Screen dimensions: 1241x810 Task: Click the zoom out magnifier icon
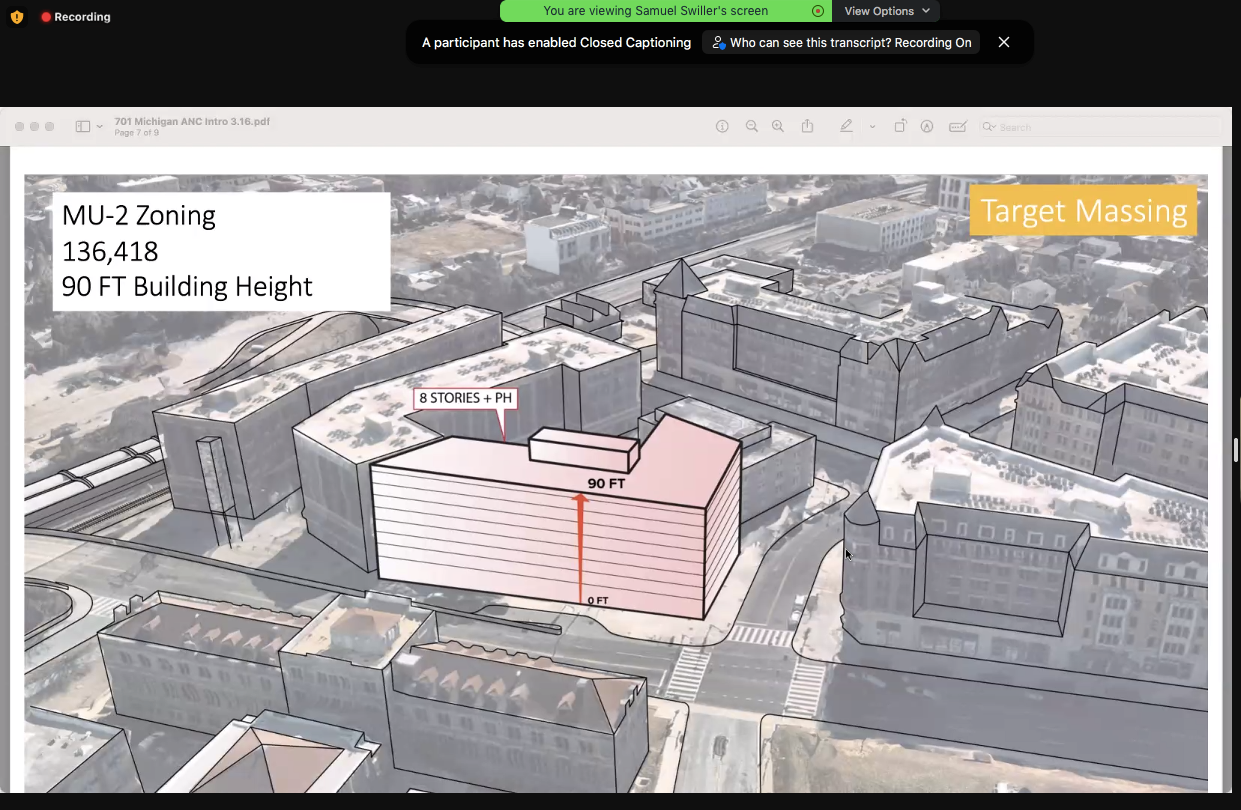751,127
